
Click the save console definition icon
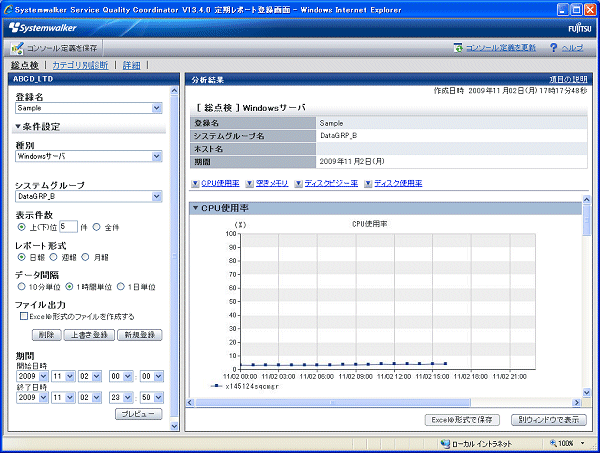click(x=17, y=48)
